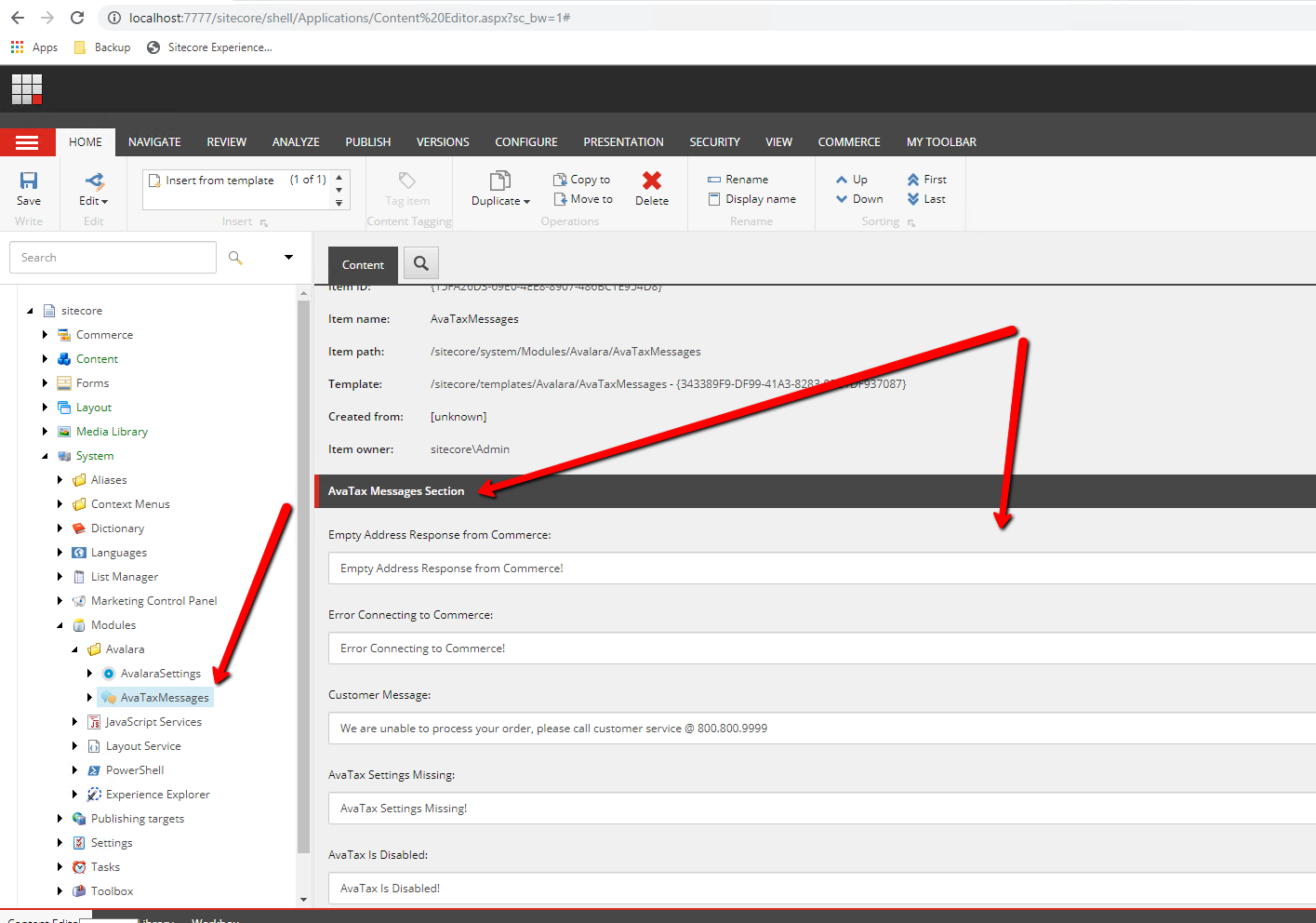Open the search tab magnifier next to Content
The width and height of the screenshot is (1316, 923).
tap(421, 264)
